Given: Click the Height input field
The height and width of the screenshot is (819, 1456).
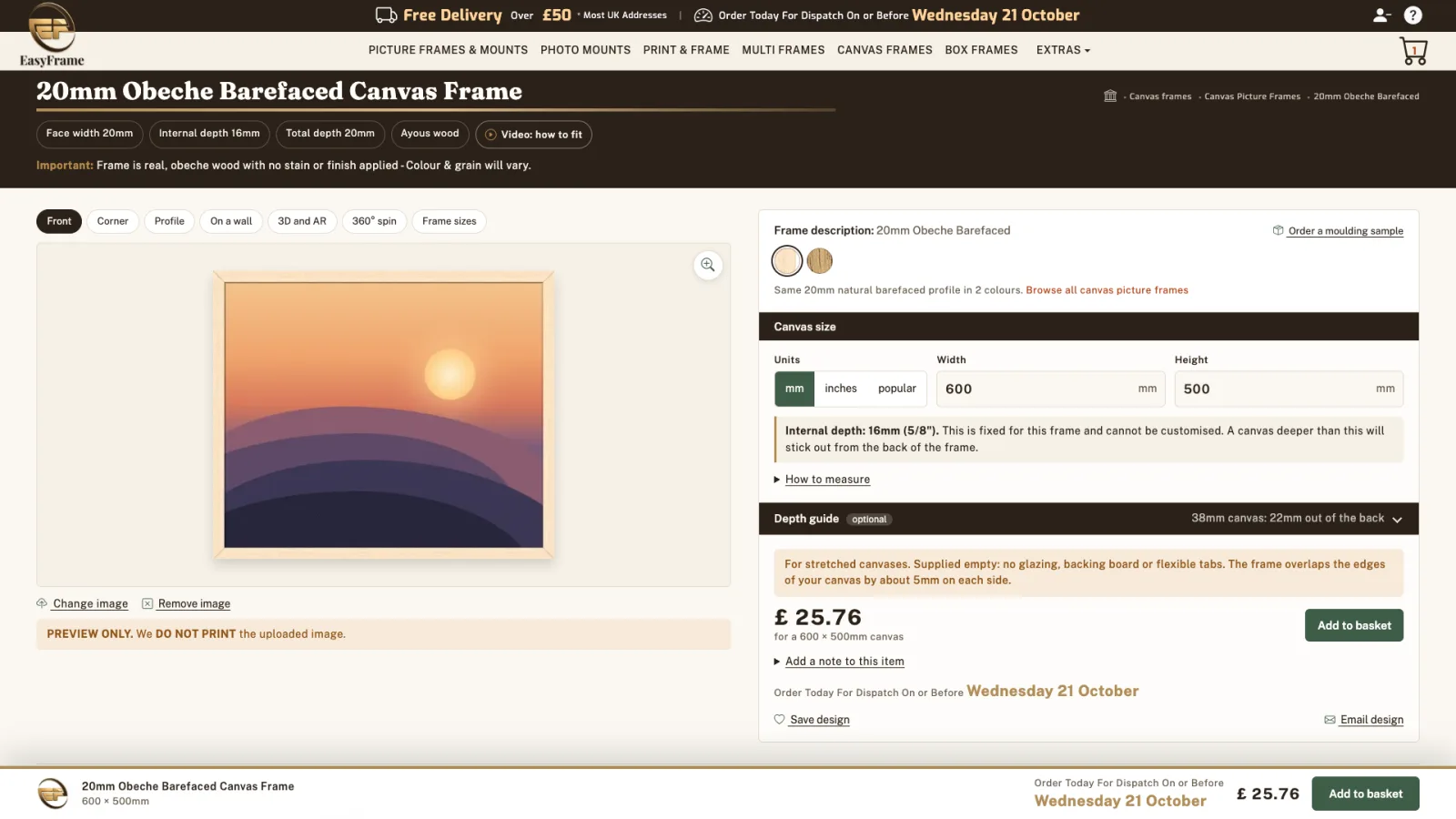Looking at the screenshot, I should tap(1289, 389).
